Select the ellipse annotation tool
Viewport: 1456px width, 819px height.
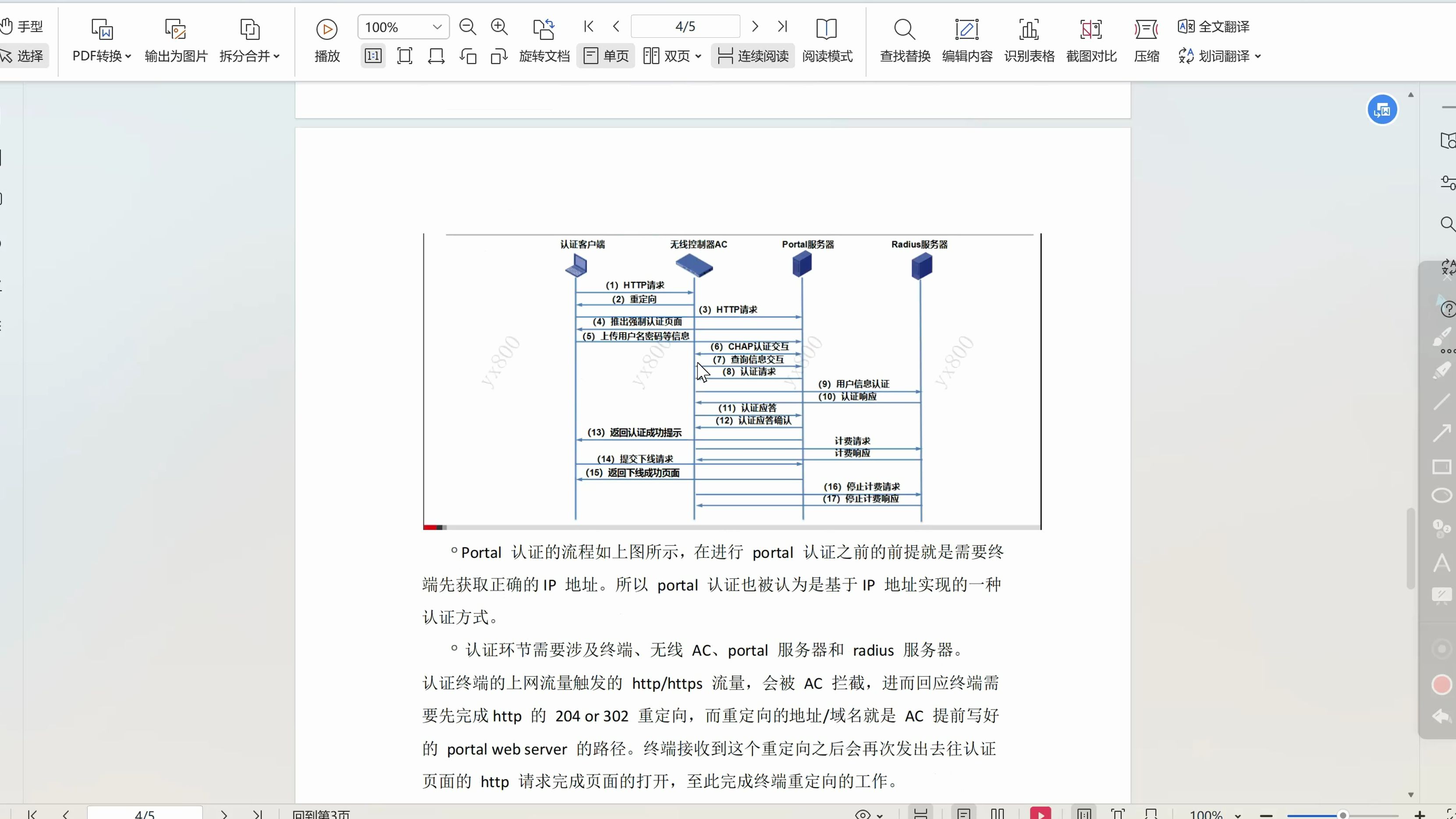1442,496
